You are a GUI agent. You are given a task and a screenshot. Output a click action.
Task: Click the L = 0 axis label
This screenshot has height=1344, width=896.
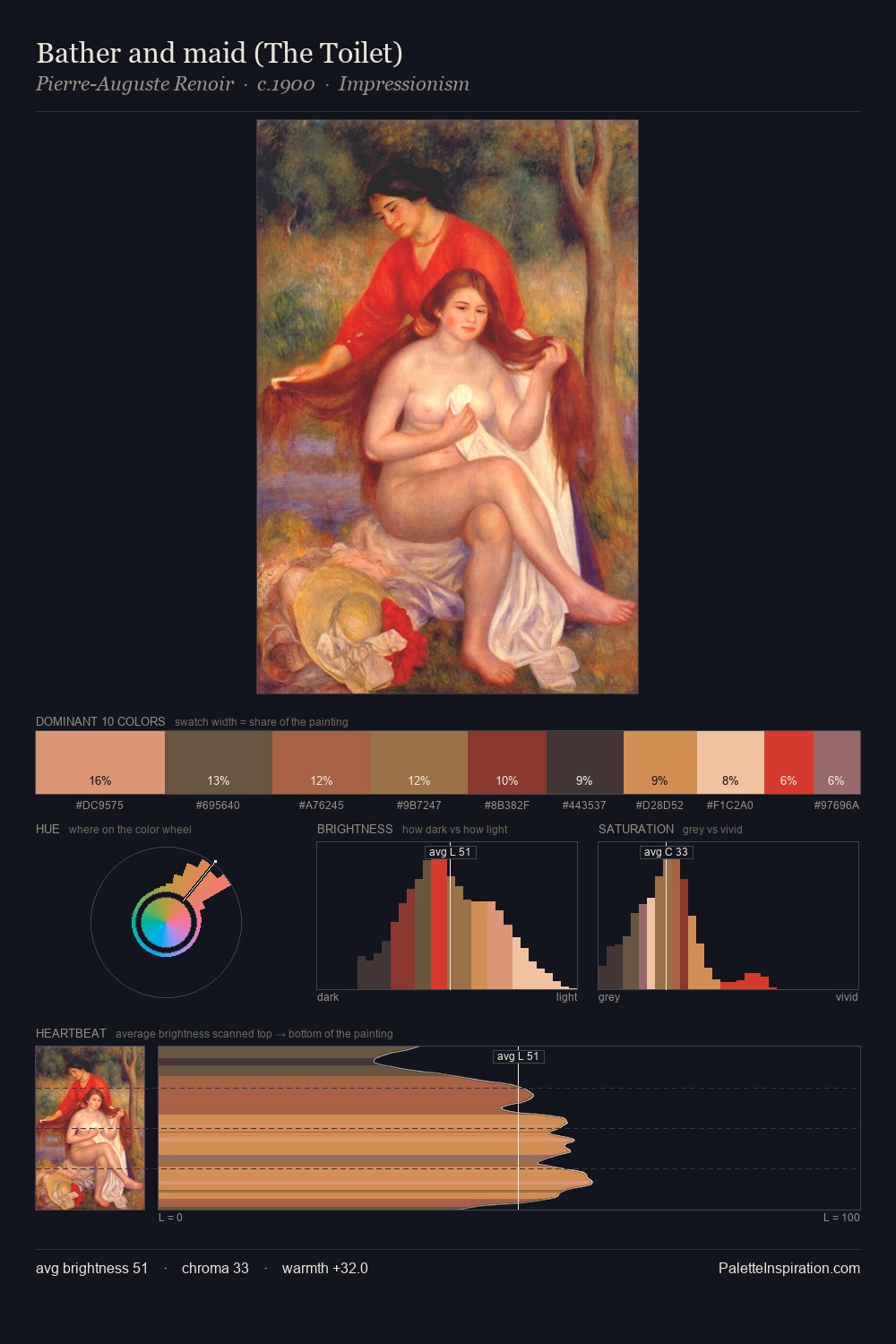pos(170,1217)
